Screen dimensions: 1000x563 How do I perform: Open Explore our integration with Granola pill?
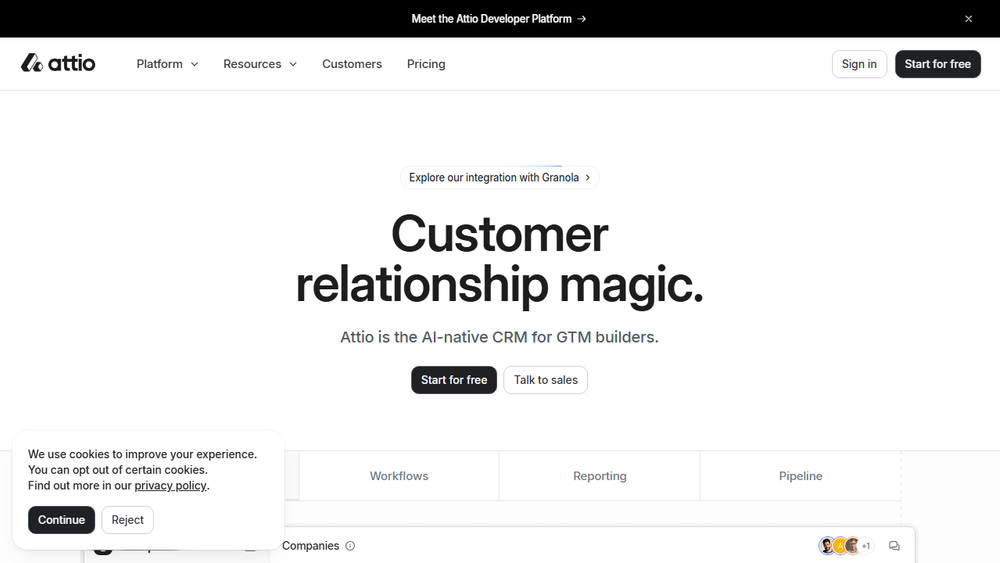[499, 177]
